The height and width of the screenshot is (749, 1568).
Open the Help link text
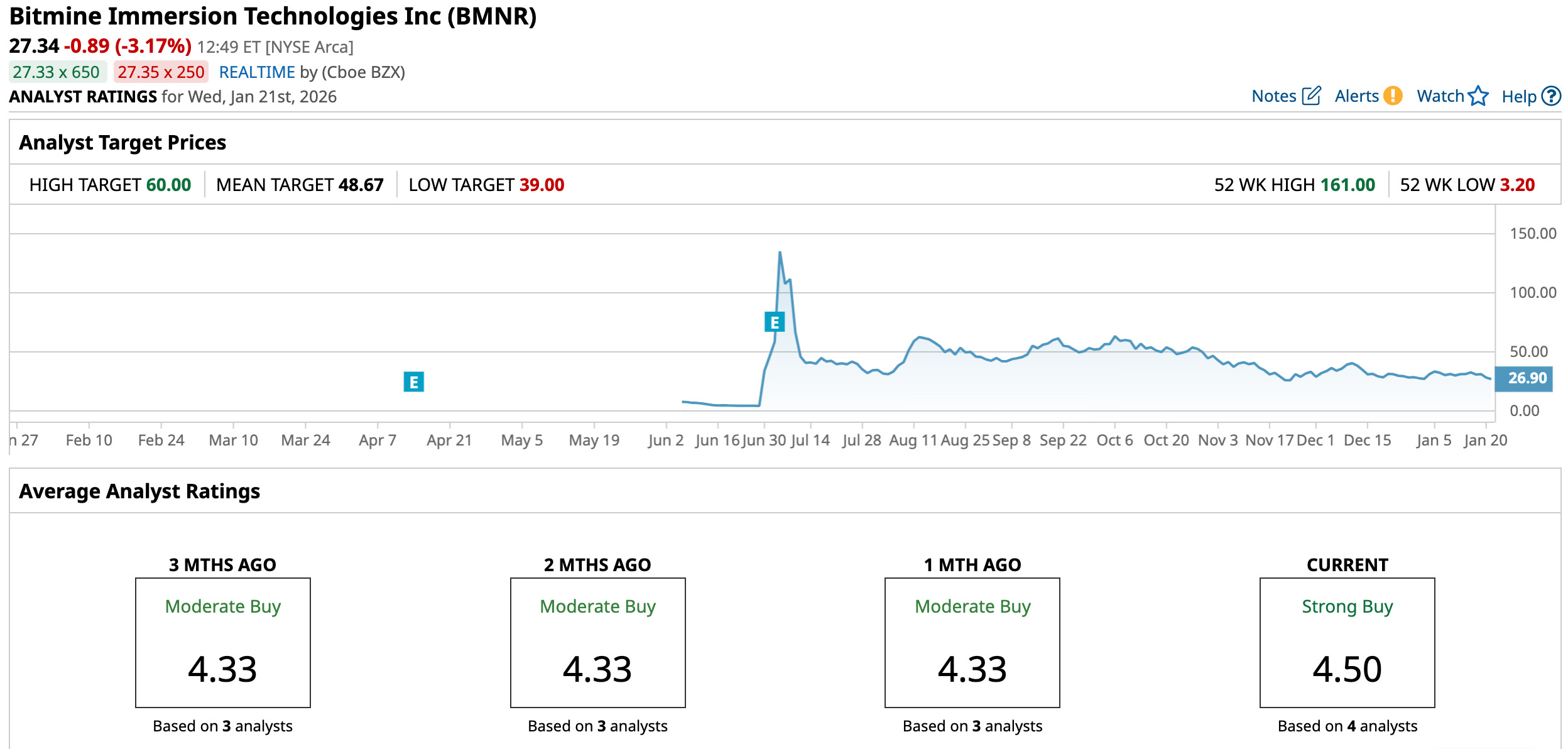pos(1518,97)
